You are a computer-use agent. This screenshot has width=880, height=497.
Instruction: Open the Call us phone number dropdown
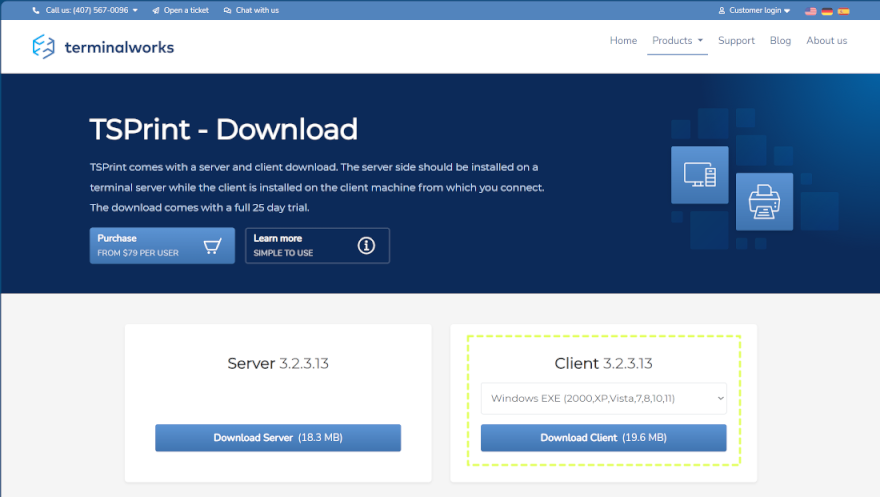[x=91, y=10]
